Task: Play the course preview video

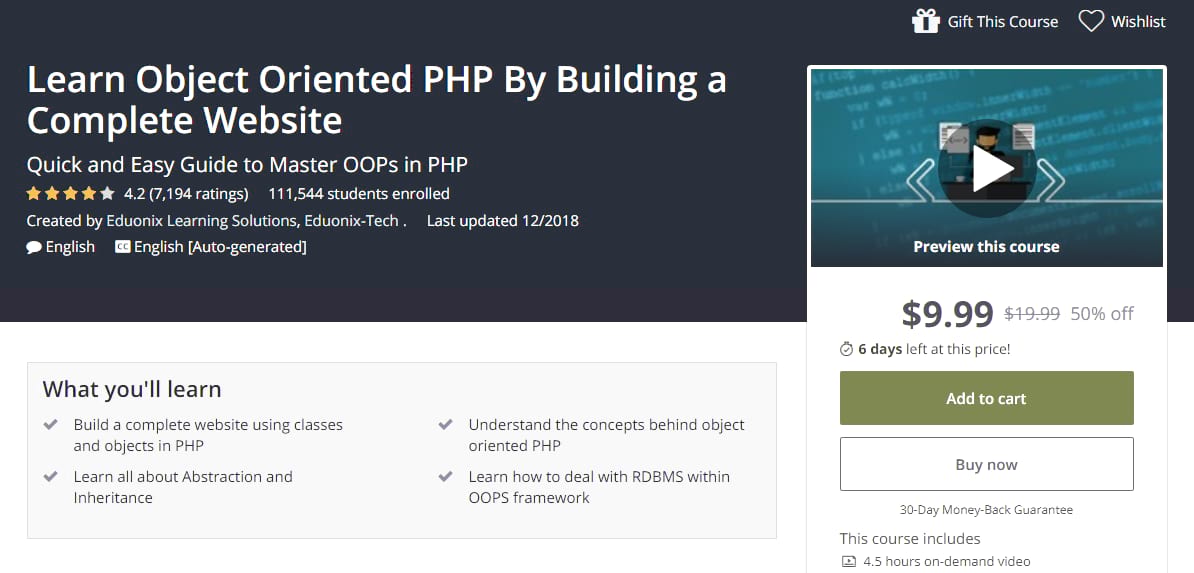Action: 986,168
